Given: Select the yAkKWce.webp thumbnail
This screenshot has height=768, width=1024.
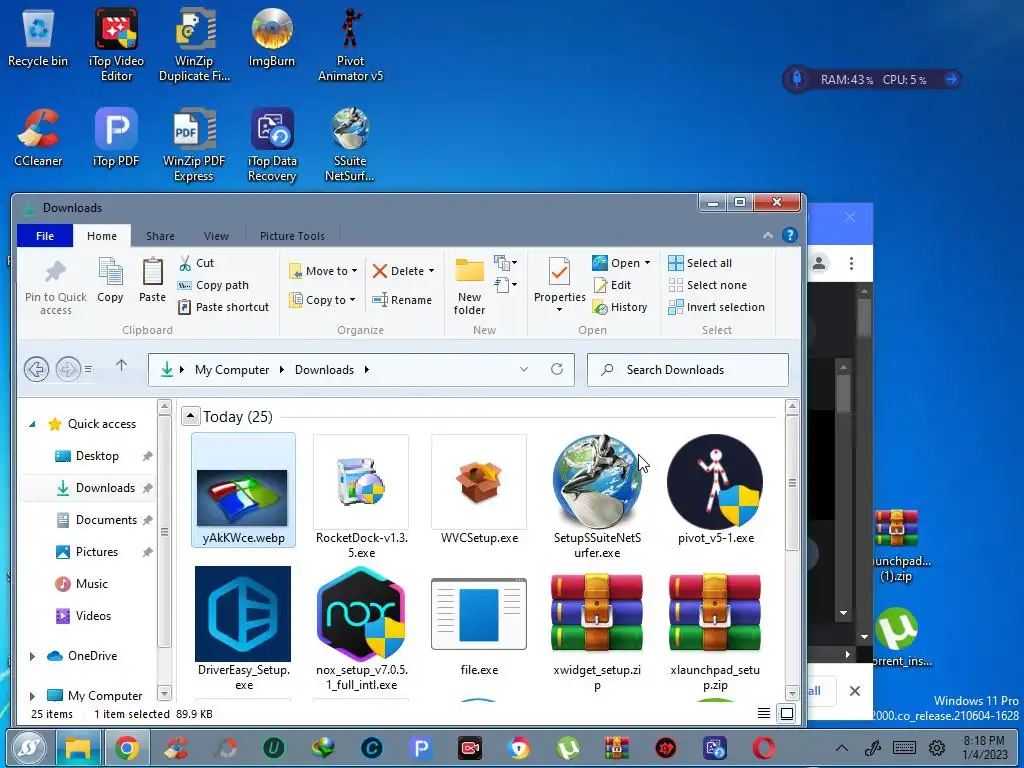Looking at the screenshot, I should point(244,490).
